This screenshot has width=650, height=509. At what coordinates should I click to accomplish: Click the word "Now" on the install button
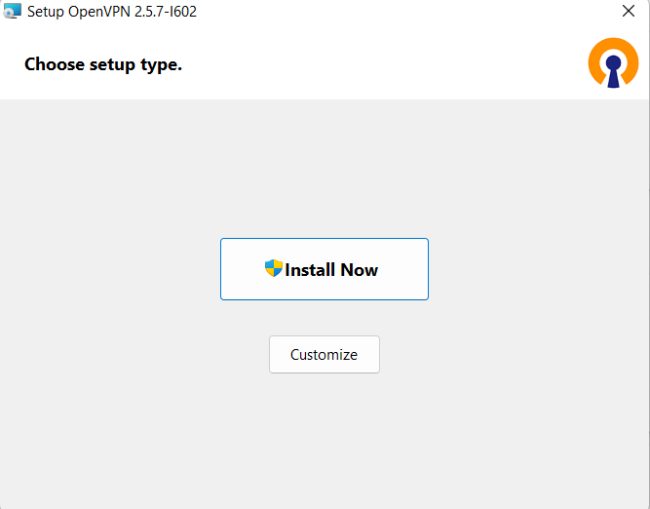click(359, 270)
